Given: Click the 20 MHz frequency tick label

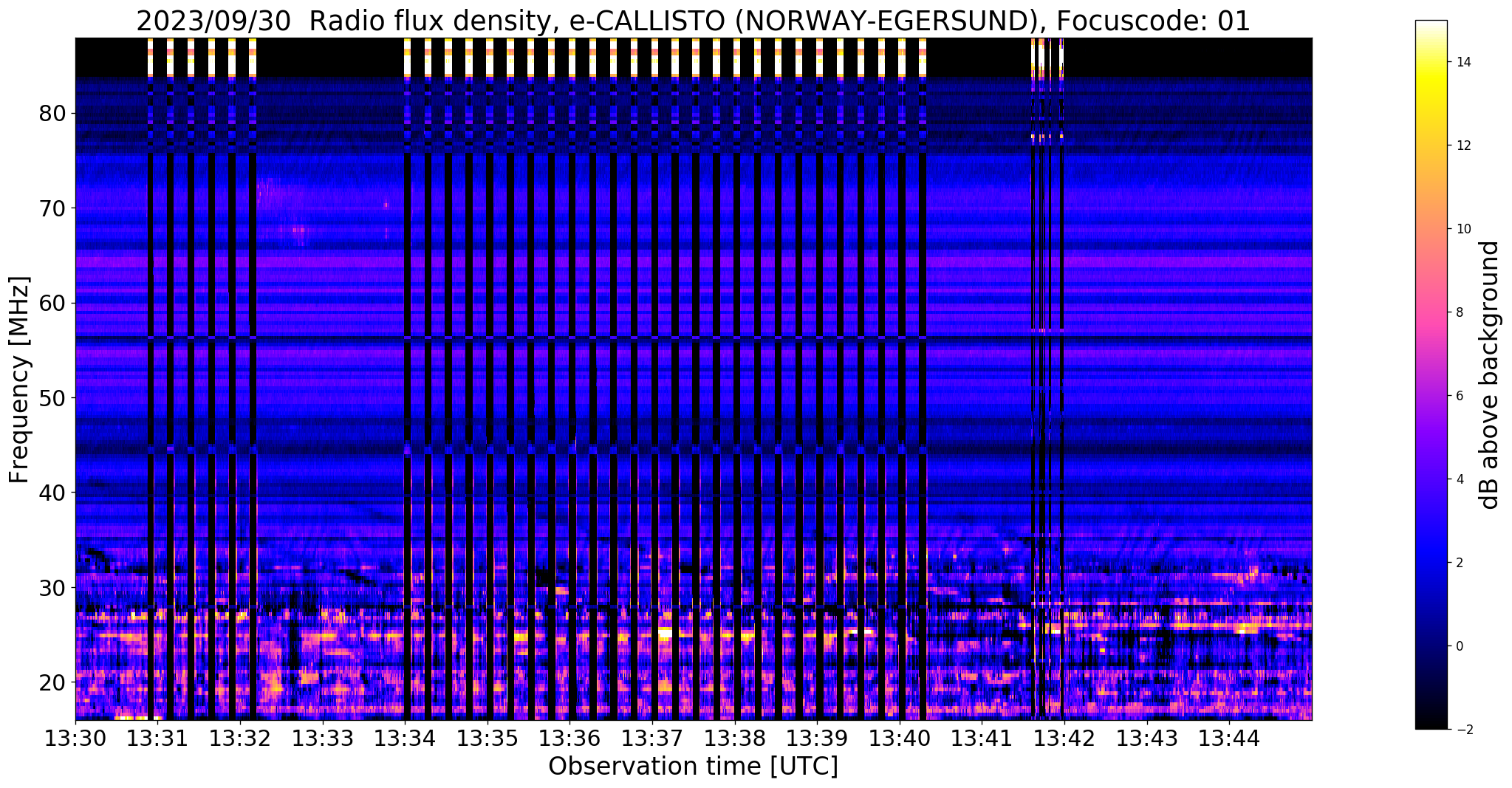Looking at the screenshot, I should click(x=54, y=682).
